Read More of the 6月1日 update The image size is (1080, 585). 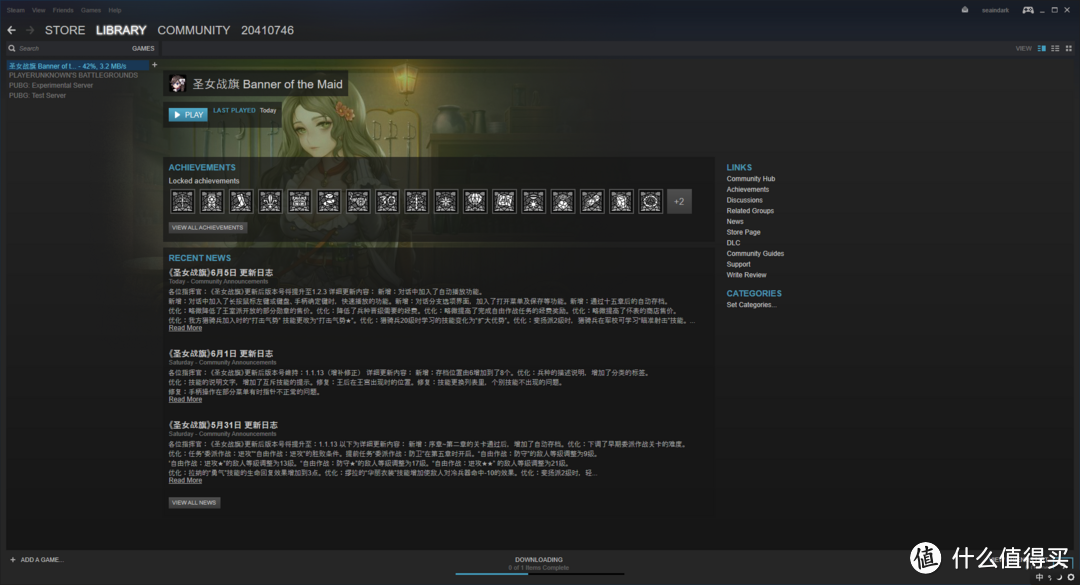[185, 400]
